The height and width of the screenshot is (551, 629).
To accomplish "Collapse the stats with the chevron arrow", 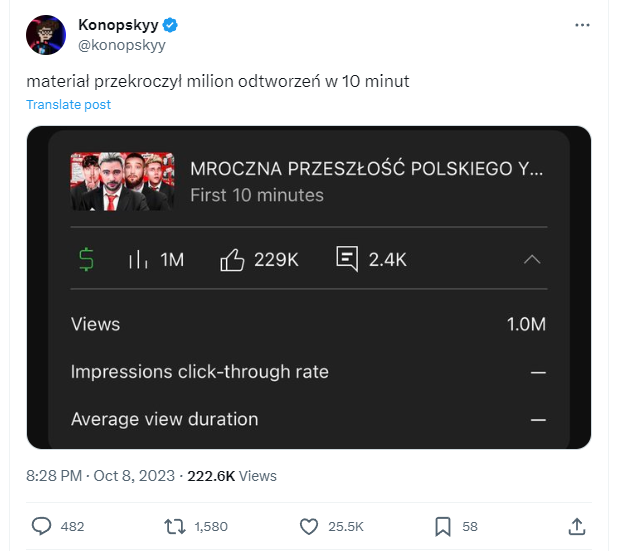I will pos(532,259).
